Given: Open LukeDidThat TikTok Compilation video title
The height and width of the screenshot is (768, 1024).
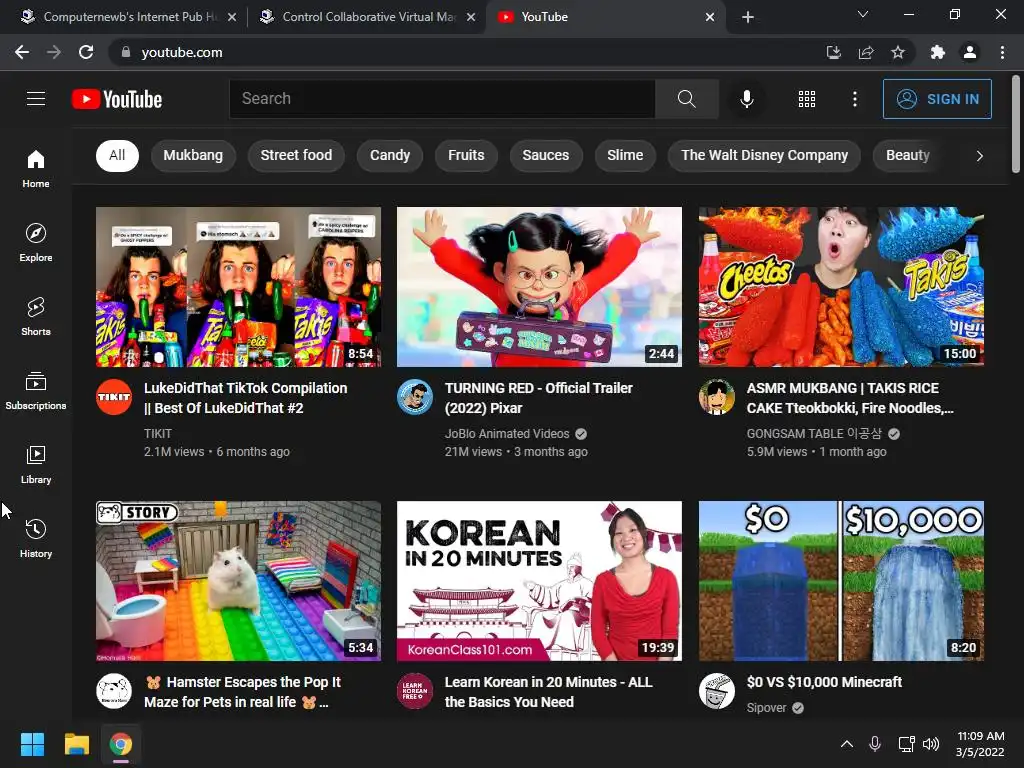Looking at the screenshot, I should tap(246, 398).
